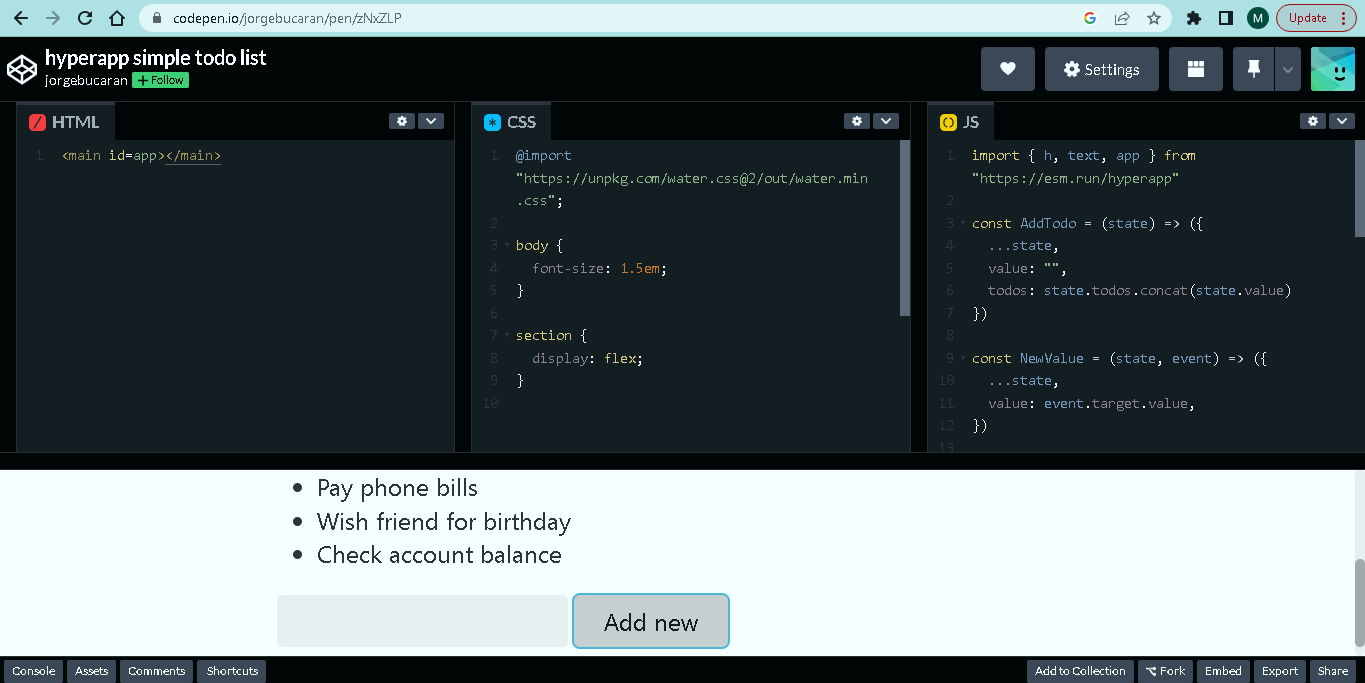Collapse the code fold at JS line 3
This screenshot has width=1365, height=683.
tap(962, 224)
